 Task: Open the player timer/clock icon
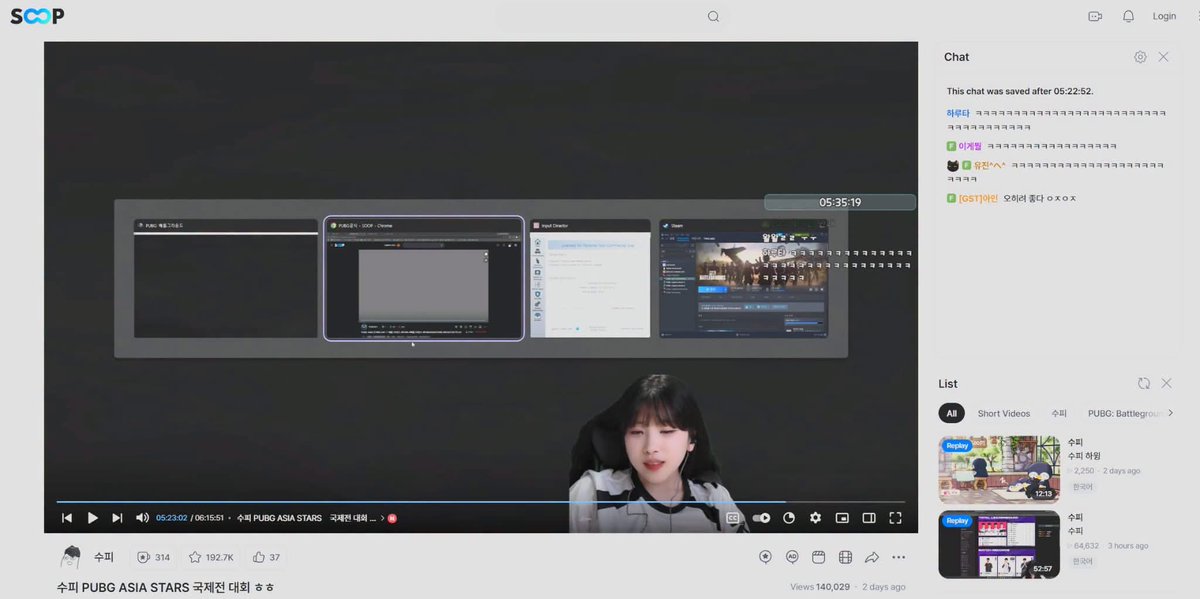coord(789,518)
